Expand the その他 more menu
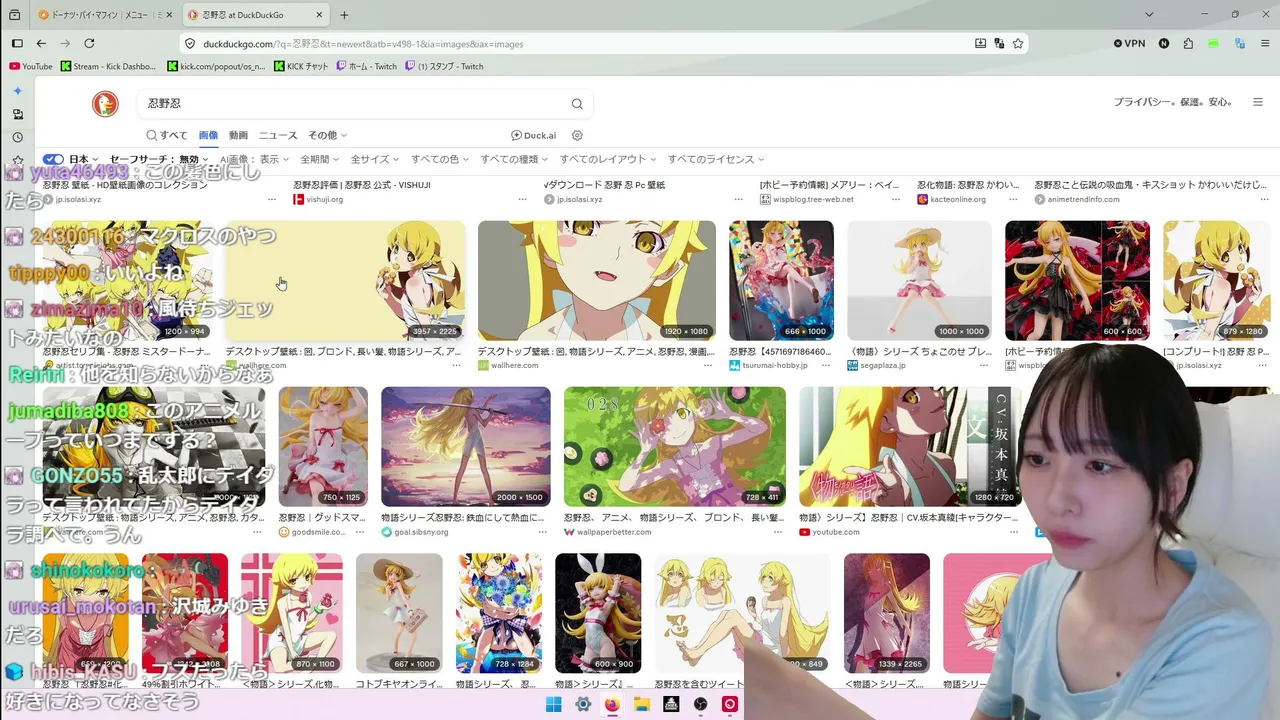This screenshot has height=720, width=1280. click(327, 135)
